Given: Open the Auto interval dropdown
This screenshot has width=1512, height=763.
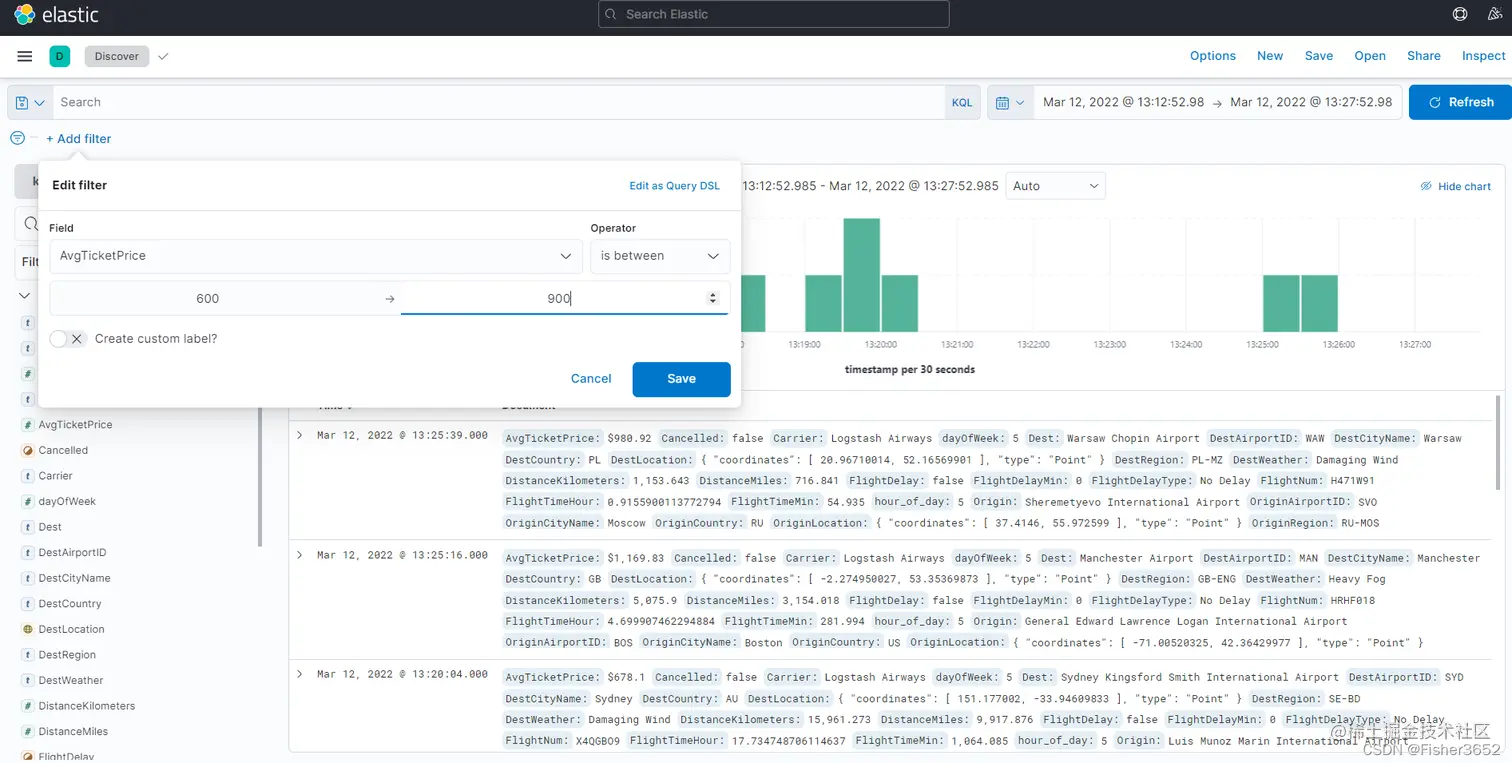Looking at the screenshot, I should (x=1055, y=186).
